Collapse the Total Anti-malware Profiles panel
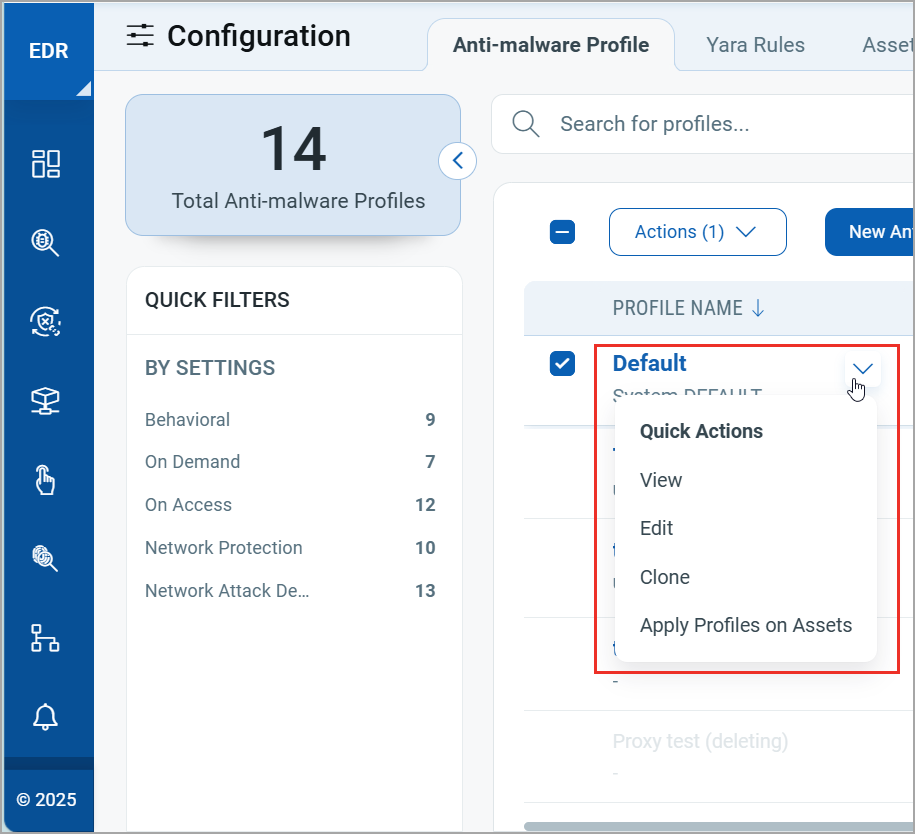Viewport: 915px width, 834px height. pyautogui.click(x=457, y=161)
